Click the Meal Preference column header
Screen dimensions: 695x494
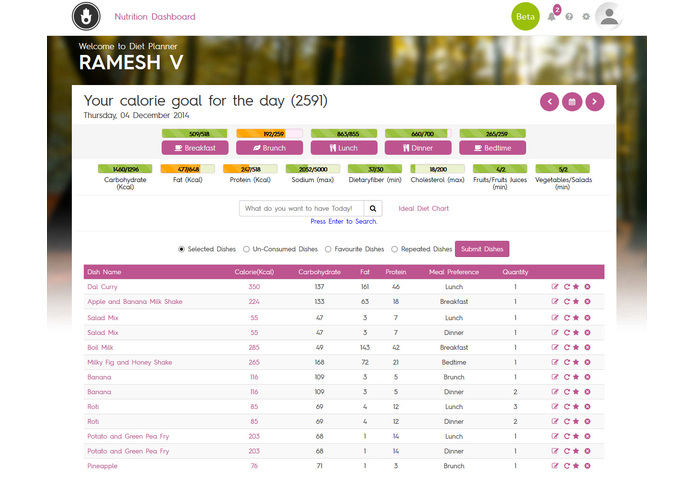[x=454, y=272]
